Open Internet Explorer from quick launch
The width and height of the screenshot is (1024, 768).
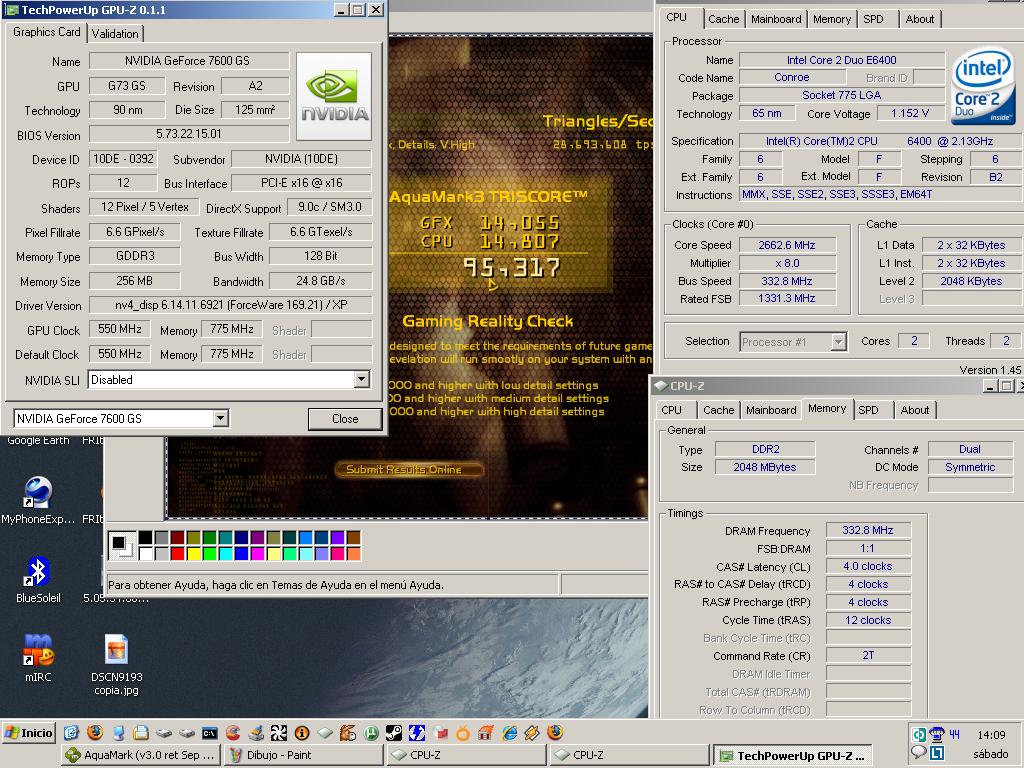pyautogui.click(x=509, y=733)
